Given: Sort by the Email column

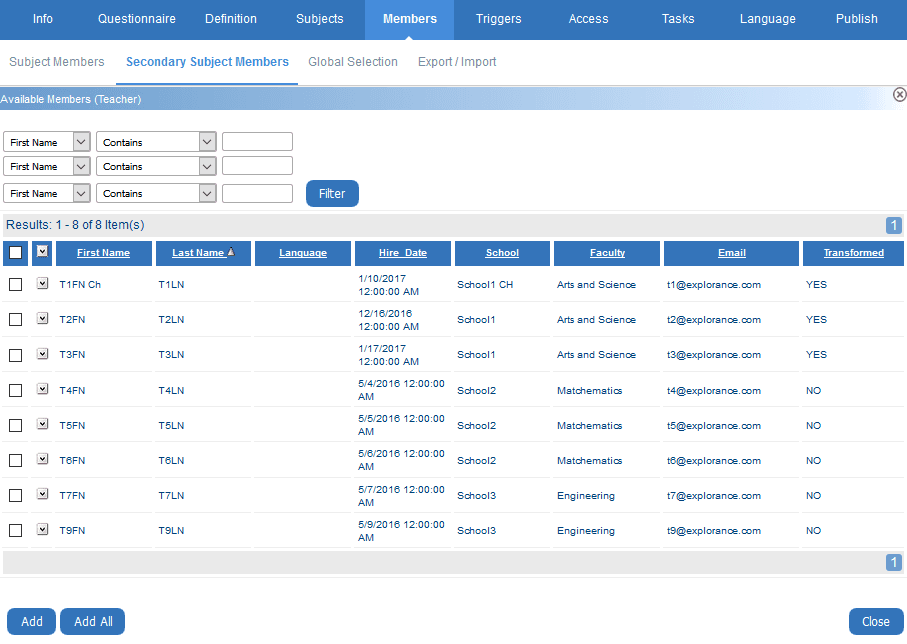Looking at the screenshot, I should [732, 253].
